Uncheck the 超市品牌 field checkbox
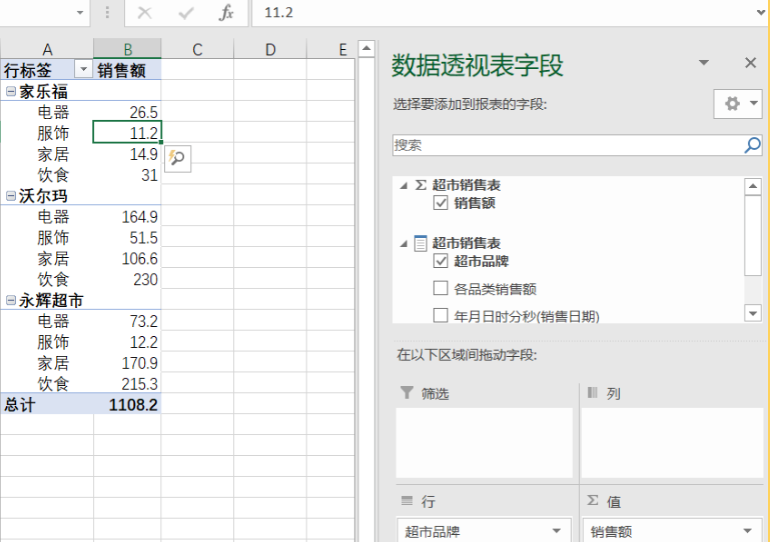This screenshot has width=775, height=542. [x=440, y=261]
